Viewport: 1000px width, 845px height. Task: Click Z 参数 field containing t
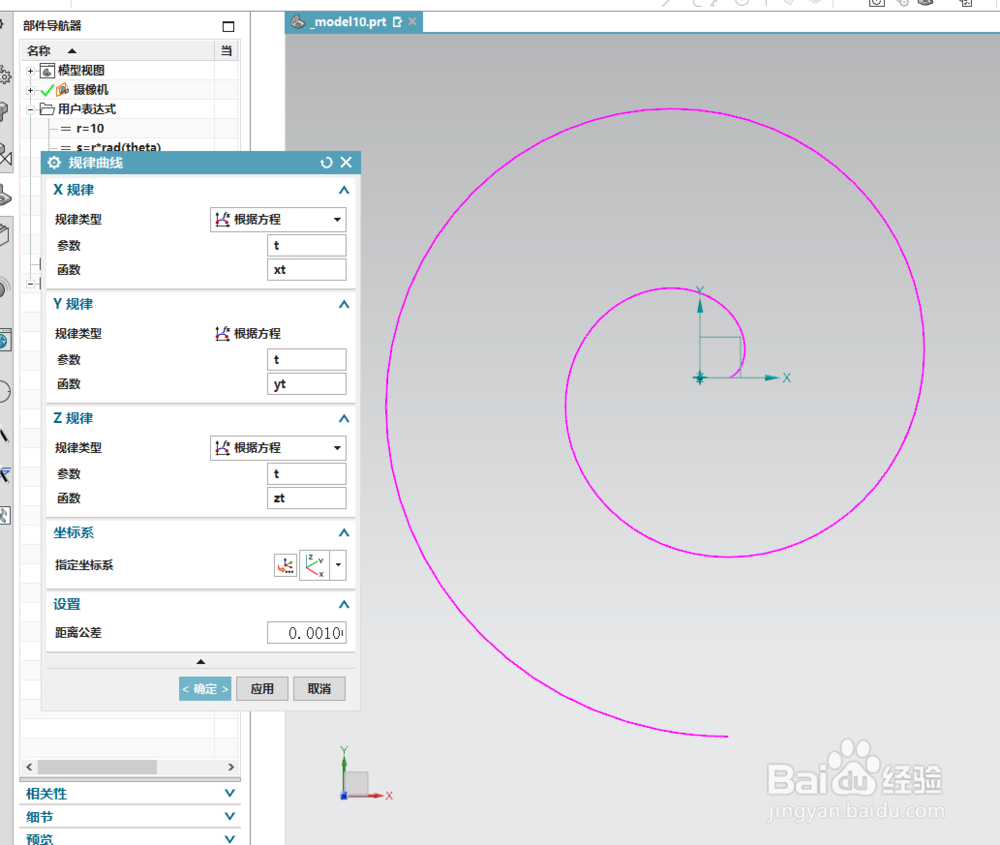coord(306,474)
